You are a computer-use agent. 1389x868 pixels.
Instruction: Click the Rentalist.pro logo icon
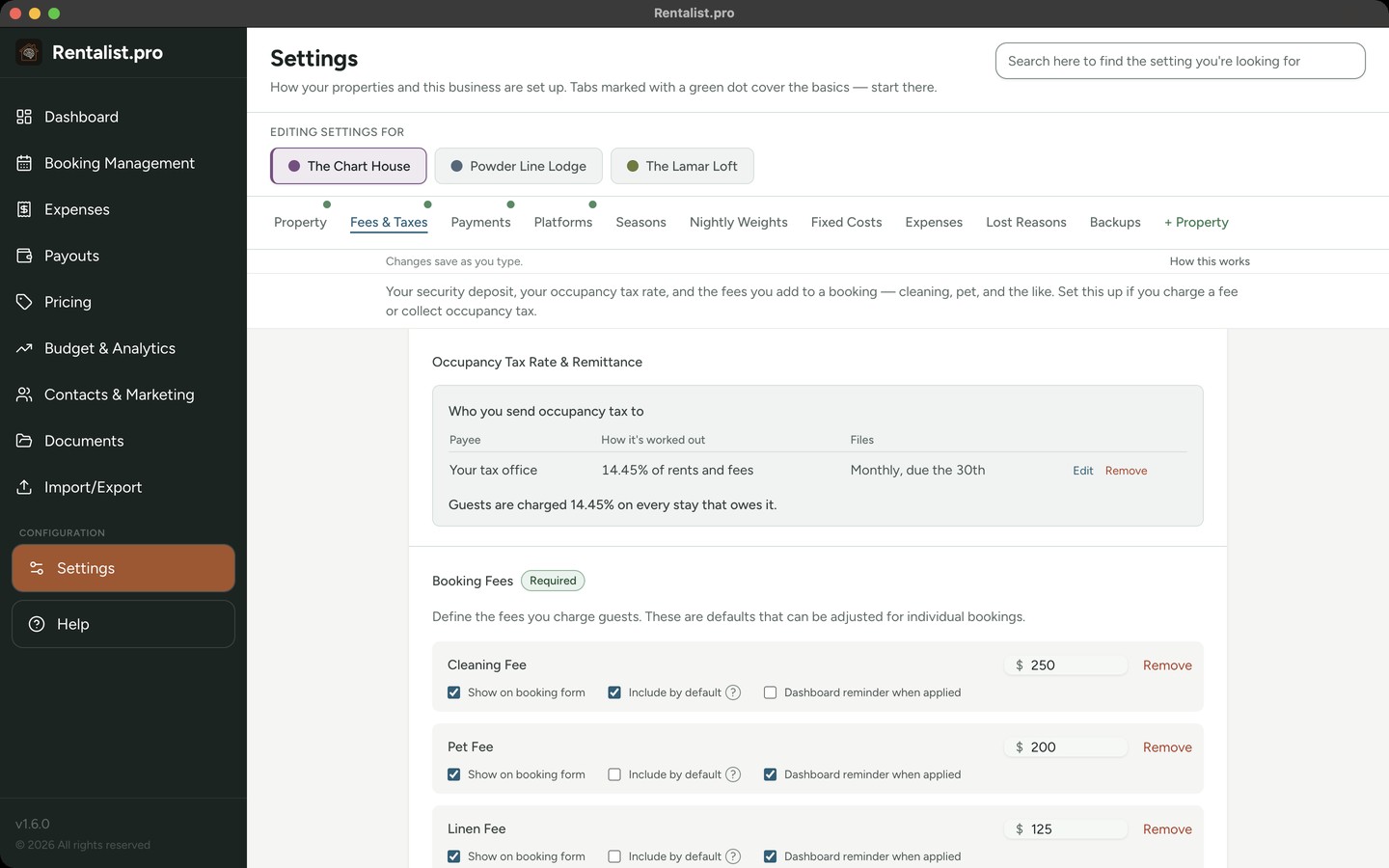pos(29,52)
